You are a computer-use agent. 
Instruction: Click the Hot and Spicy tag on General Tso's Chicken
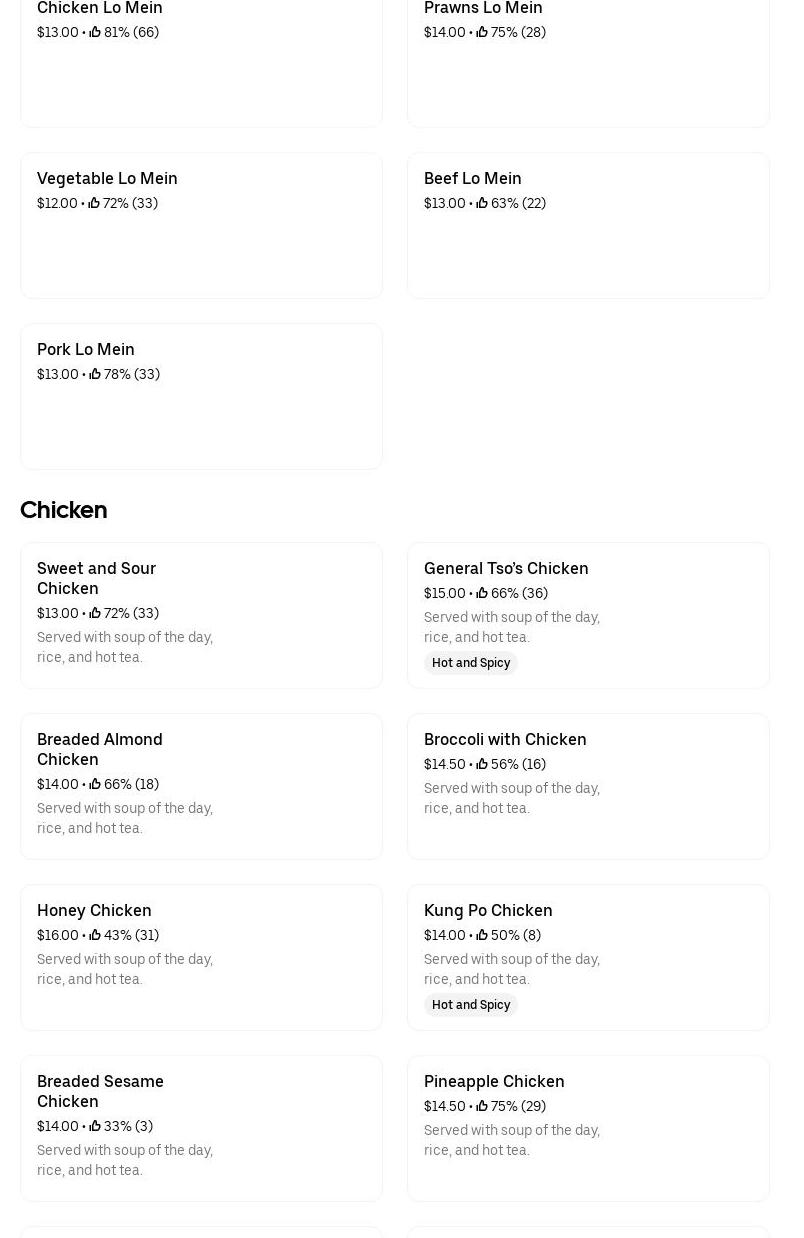pos(471,663)
